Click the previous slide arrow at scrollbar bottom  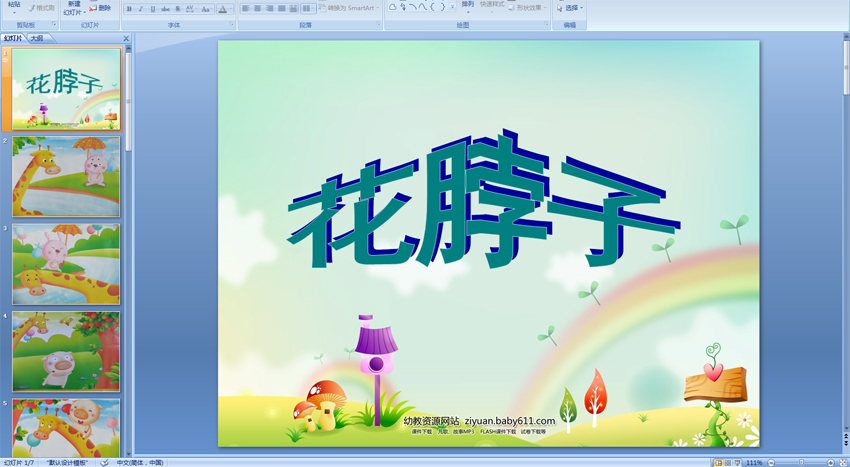[x=846, y=438]
